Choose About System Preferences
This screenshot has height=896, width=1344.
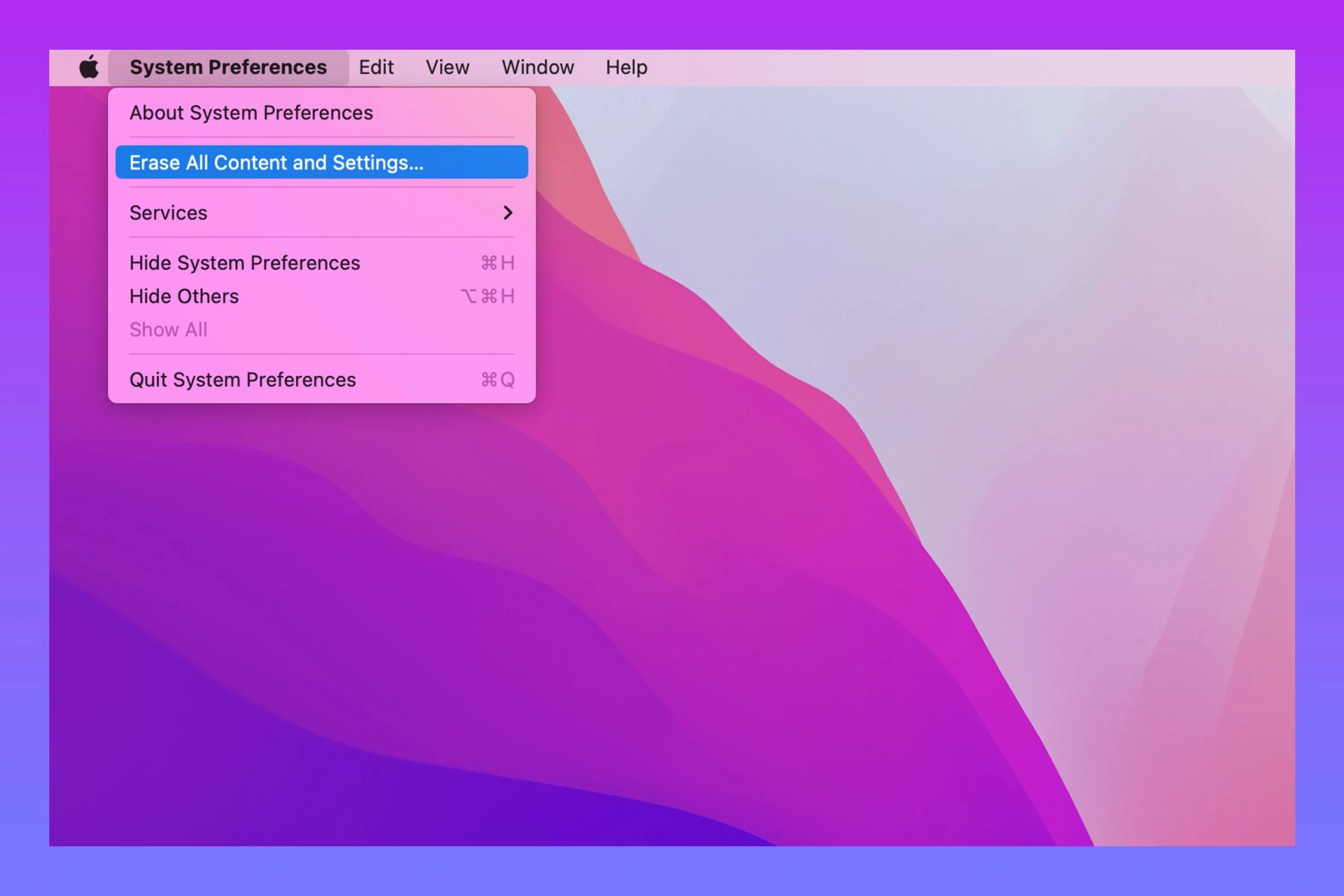[x=322, y=113]
